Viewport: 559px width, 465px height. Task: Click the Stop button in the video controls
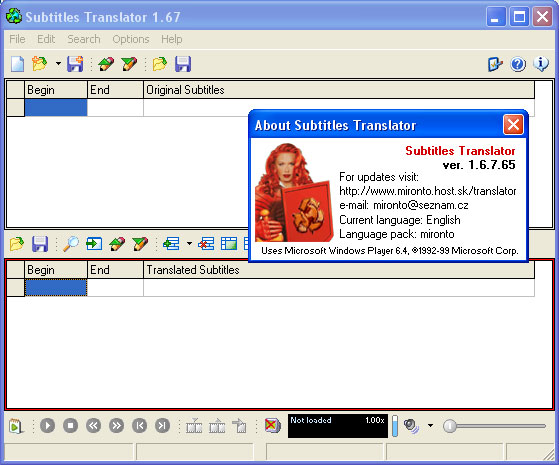(70, 426)
